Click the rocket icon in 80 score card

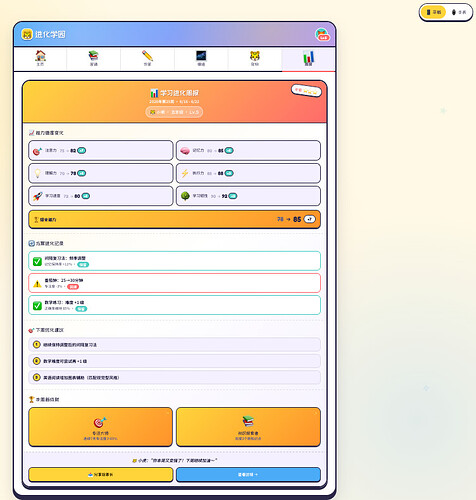click(x=37, y=196)
